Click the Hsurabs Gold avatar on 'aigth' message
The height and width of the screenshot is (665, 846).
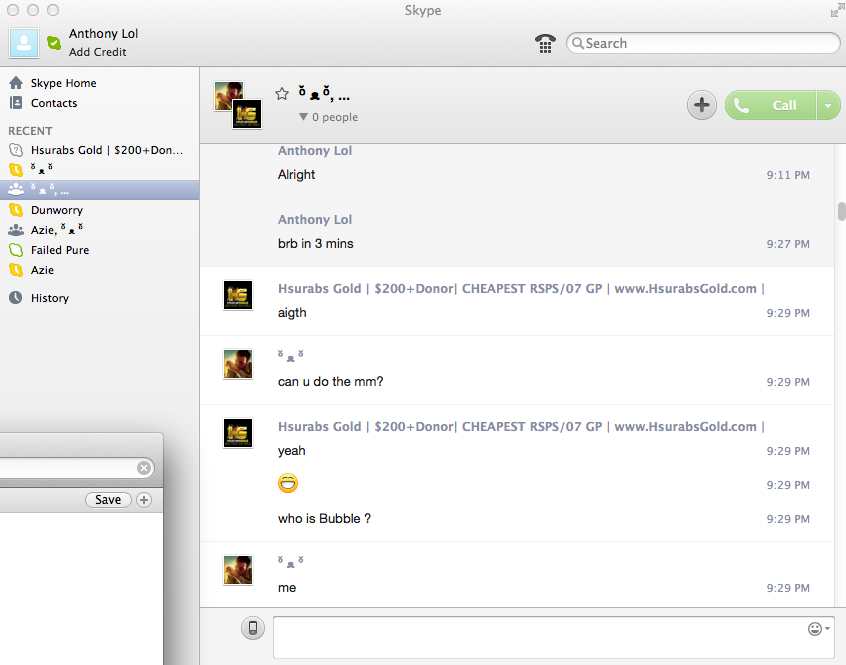[x=238, y=294]
